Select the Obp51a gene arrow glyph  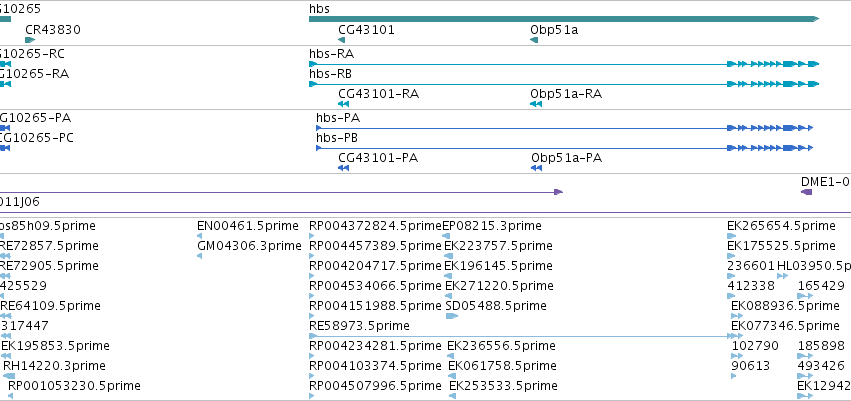tap(534, 40)
